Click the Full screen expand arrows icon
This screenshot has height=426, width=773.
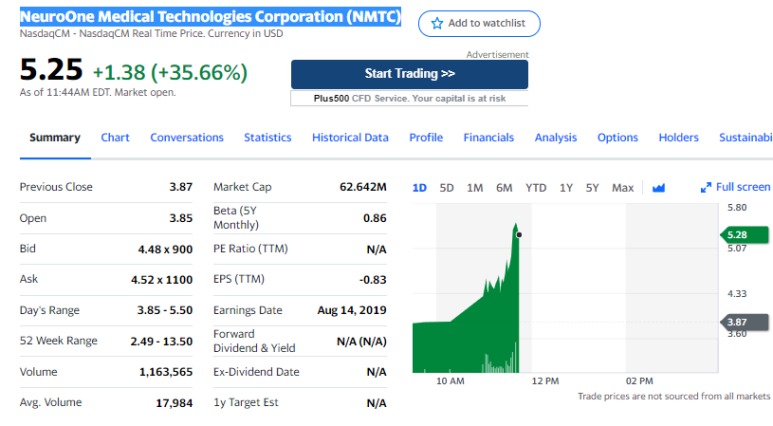coord(706,187)
